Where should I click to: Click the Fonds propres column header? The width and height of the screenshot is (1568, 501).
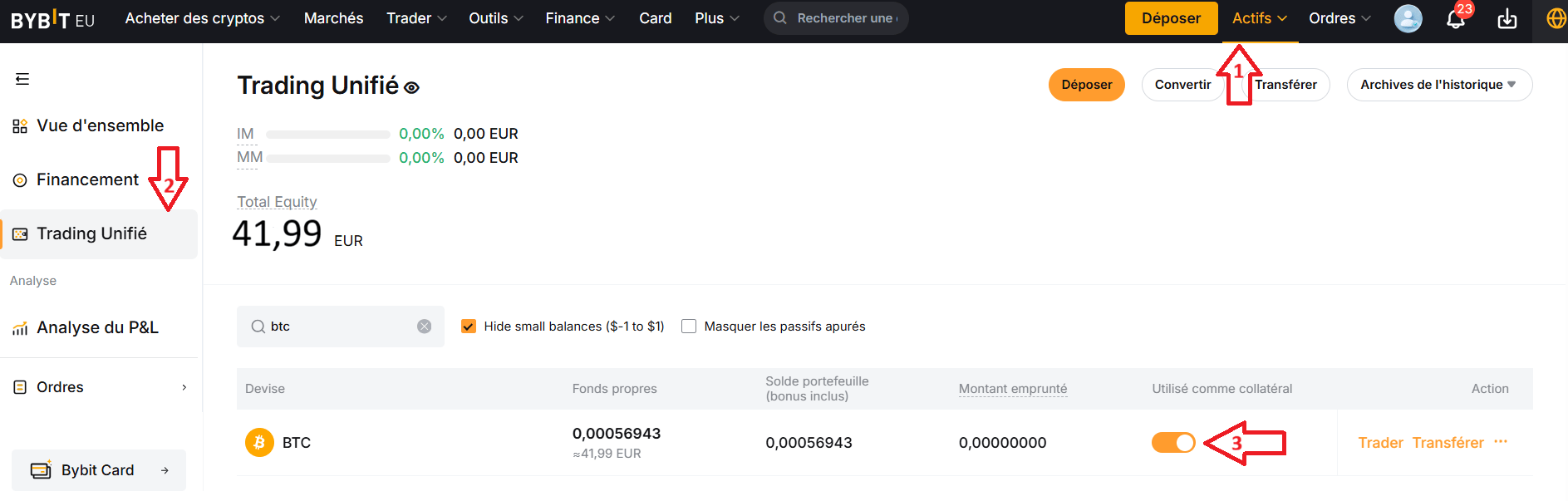pos(614,389)
